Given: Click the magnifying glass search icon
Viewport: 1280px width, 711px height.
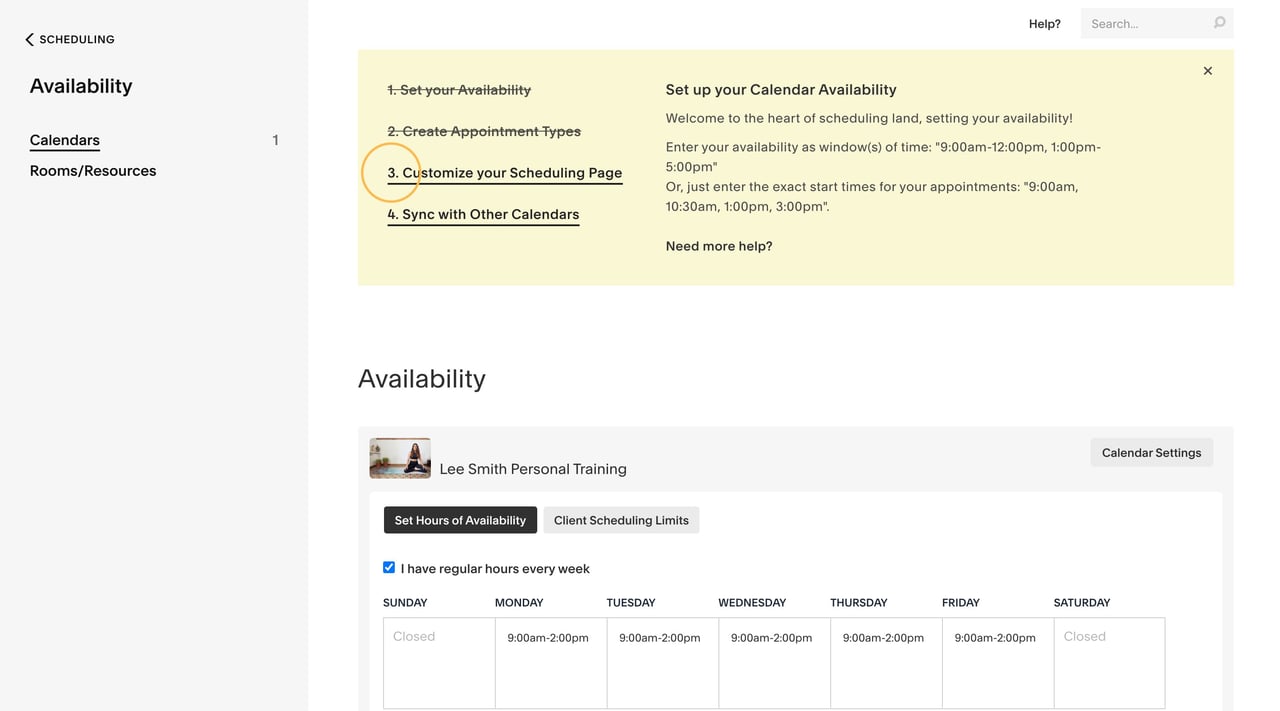Looking at the screenshot, I should [1218, 23].
